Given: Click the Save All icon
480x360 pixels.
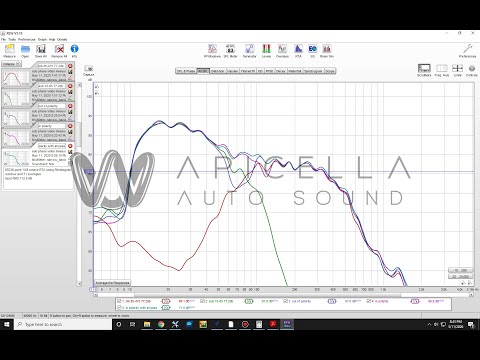Looking at the screenshot, I should (41, 51).
